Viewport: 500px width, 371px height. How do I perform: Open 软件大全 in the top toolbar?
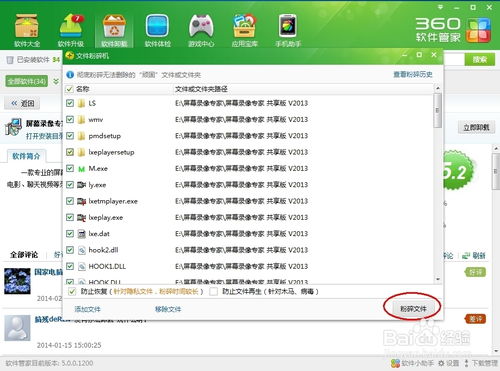pyautogui.click(x=27, y=30)
